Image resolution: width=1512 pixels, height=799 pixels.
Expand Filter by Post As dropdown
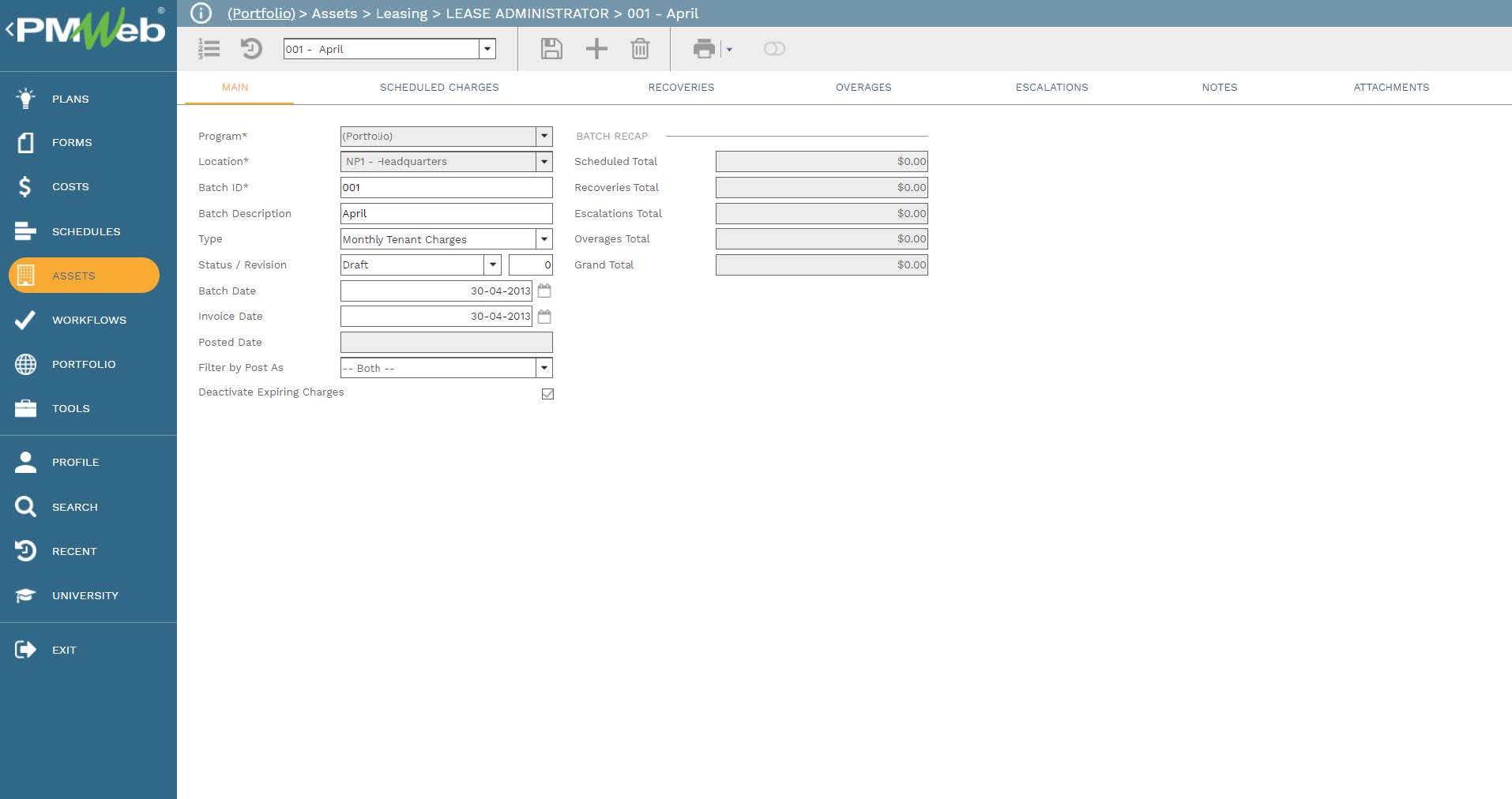(544, 368)
